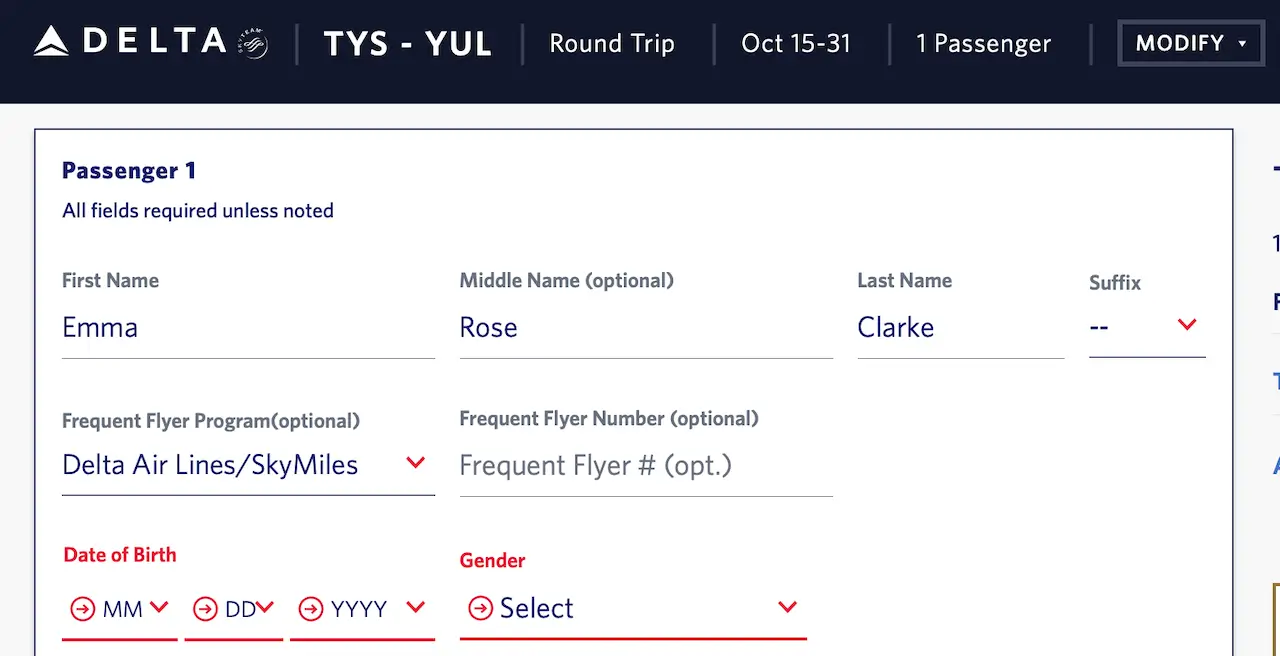Image resolution: width=1280 pixels, height=656 pixels.
Task: Click Round Trip in the header bar
Action: coord(612,44)
